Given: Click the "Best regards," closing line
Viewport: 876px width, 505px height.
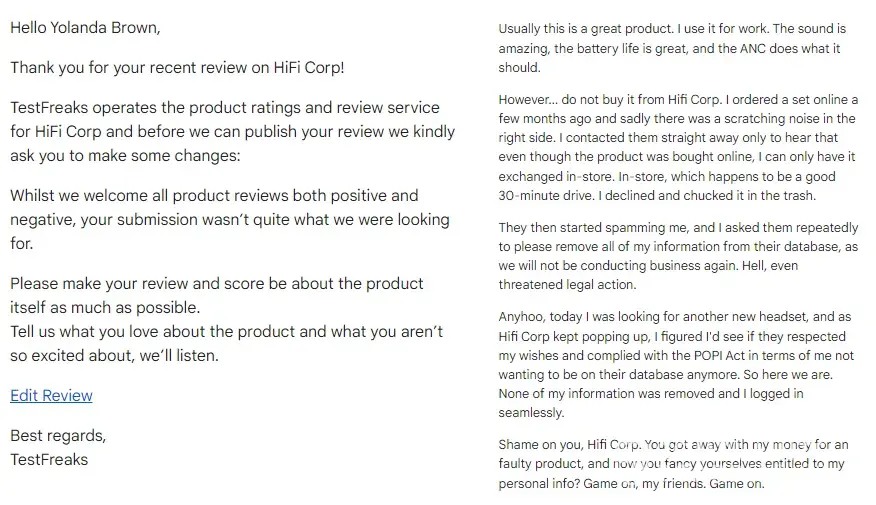Looking at the screenshot, I should [x=58, y=436].
